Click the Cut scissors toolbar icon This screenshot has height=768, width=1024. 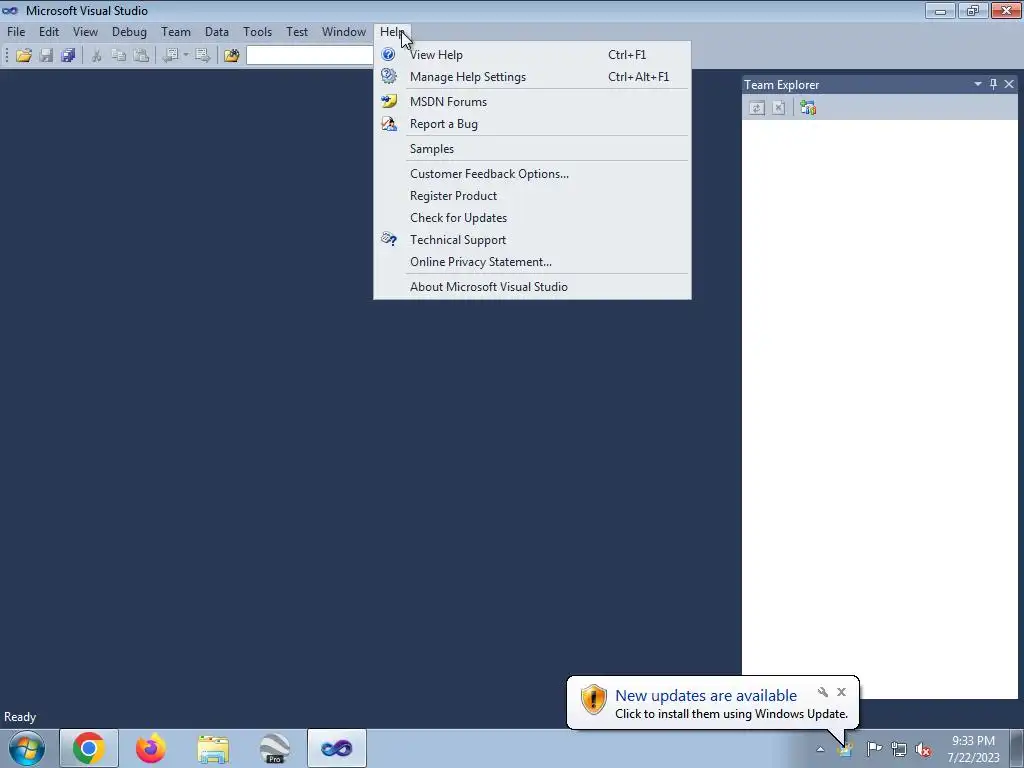pos(96,56)
